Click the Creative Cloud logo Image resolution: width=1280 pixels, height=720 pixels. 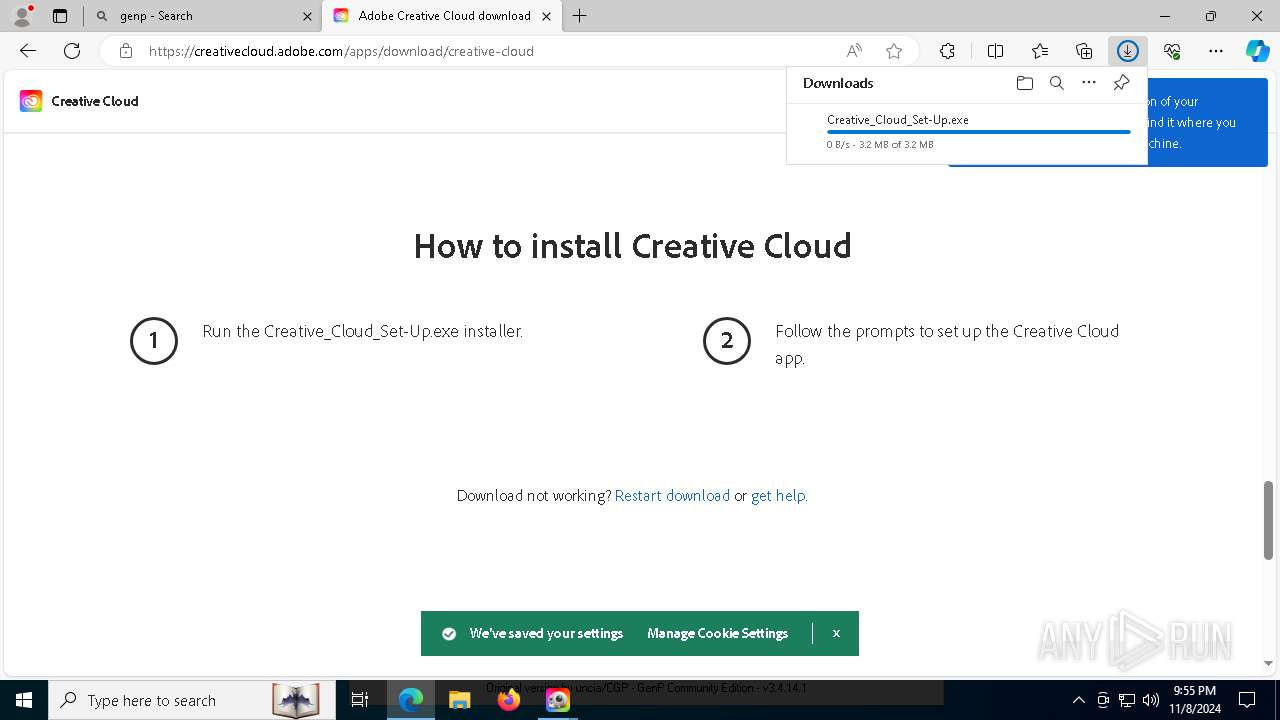31,101
